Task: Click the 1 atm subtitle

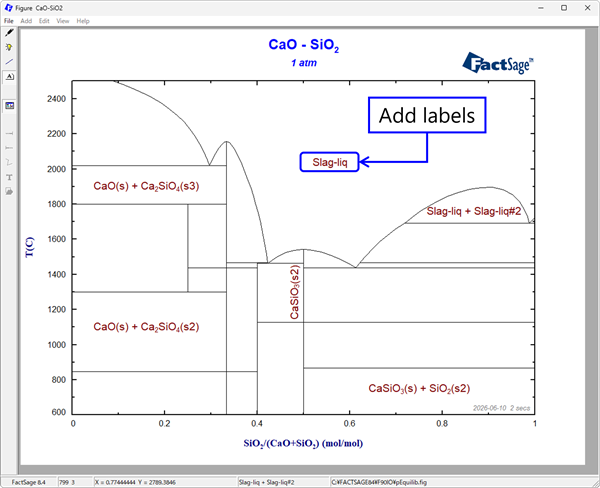Action: 304,63
